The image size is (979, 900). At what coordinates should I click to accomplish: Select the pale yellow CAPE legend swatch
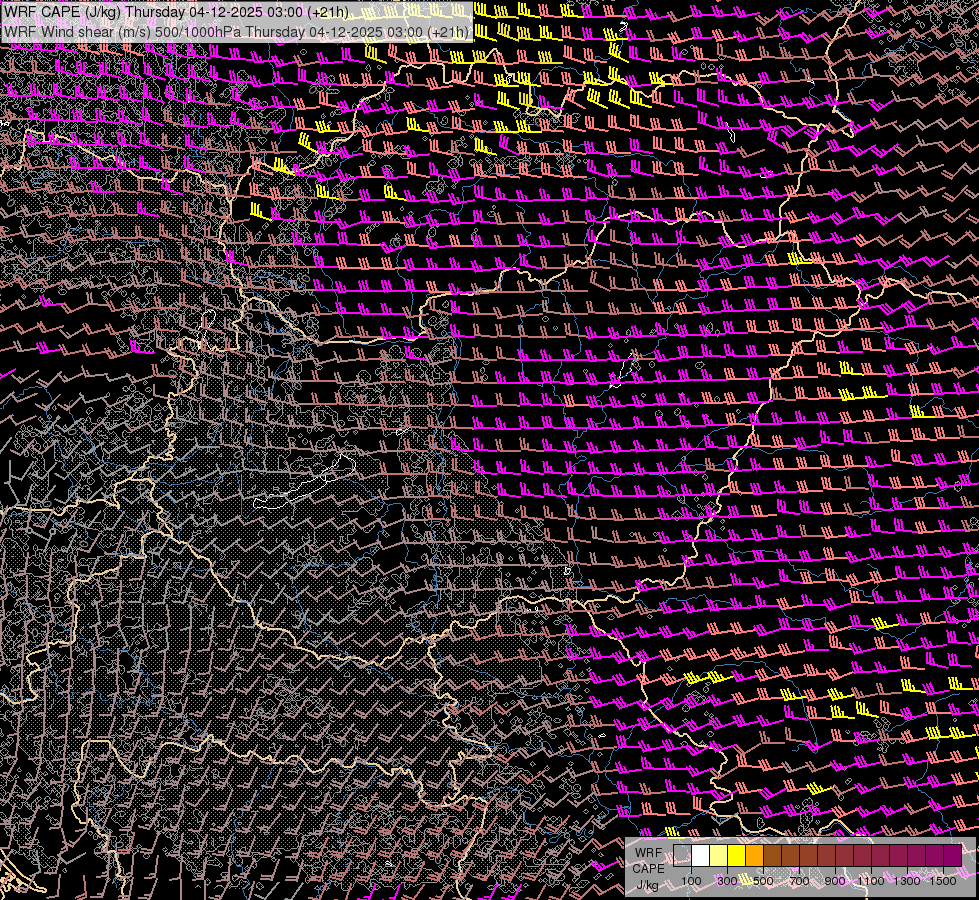click(719, 855)
